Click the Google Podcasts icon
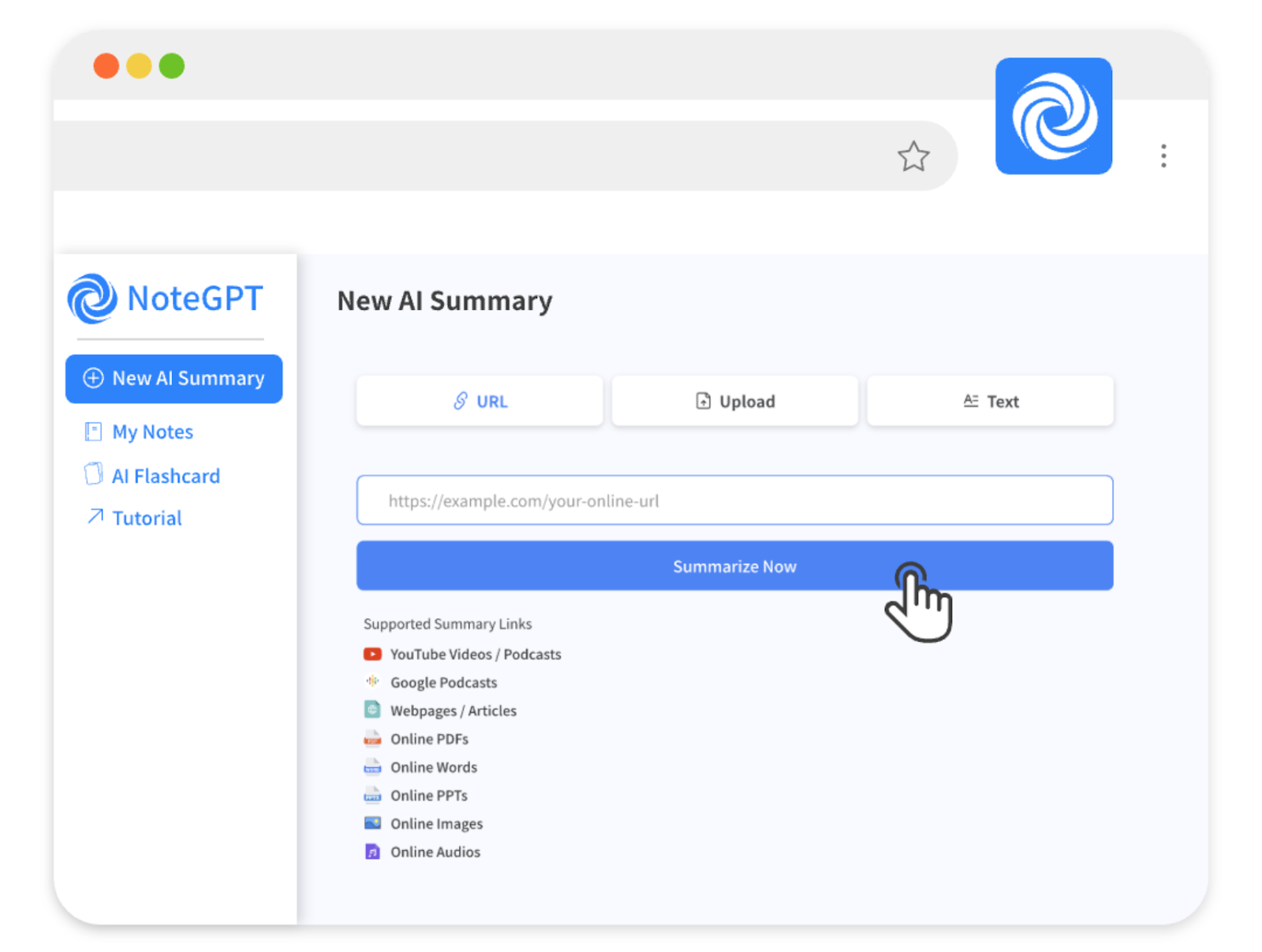The height and width of the screenshot is (952, 1262). point(372,681)
